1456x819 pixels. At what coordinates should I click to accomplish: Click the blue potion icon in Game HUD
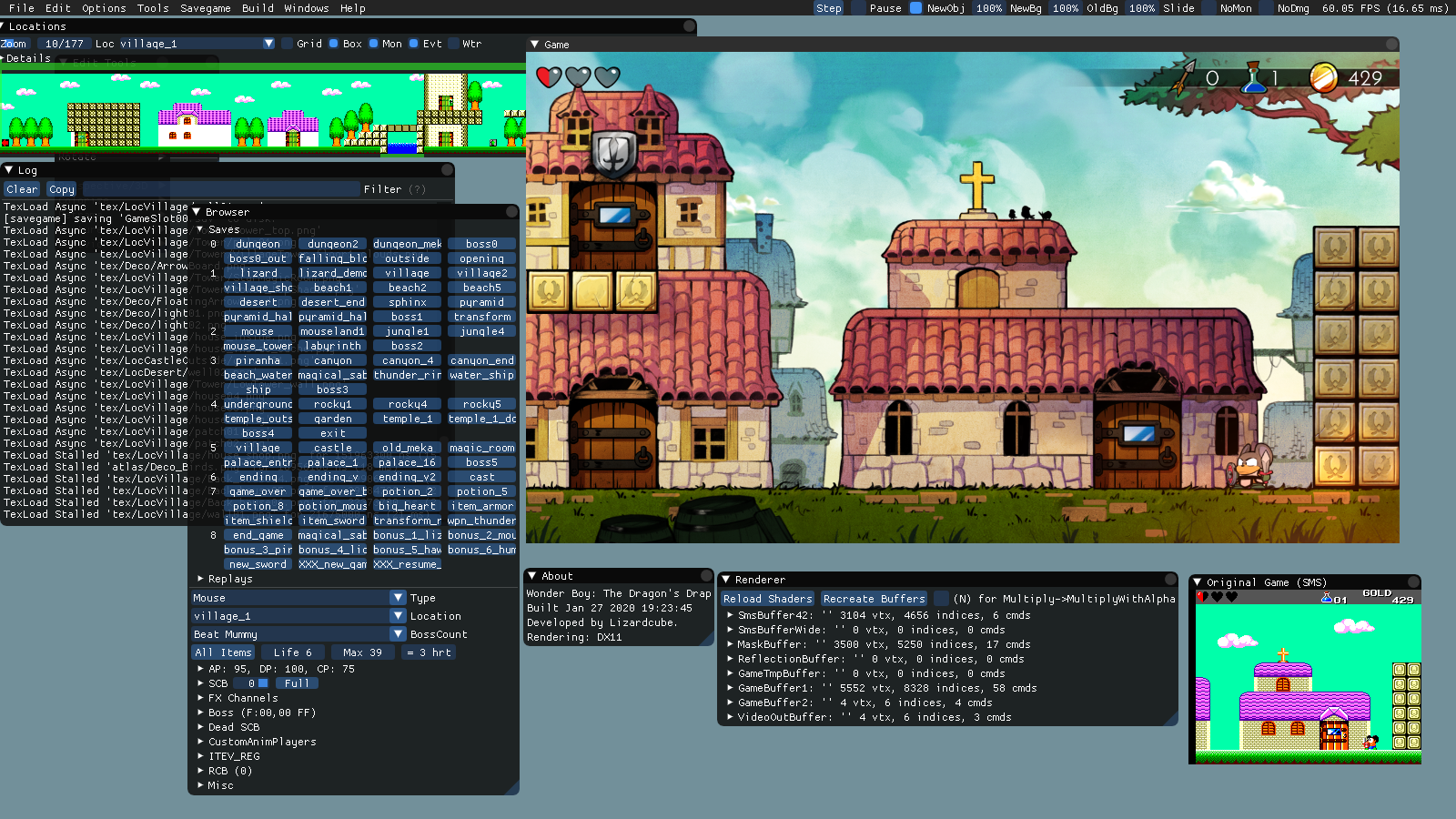pos(1254,77)
